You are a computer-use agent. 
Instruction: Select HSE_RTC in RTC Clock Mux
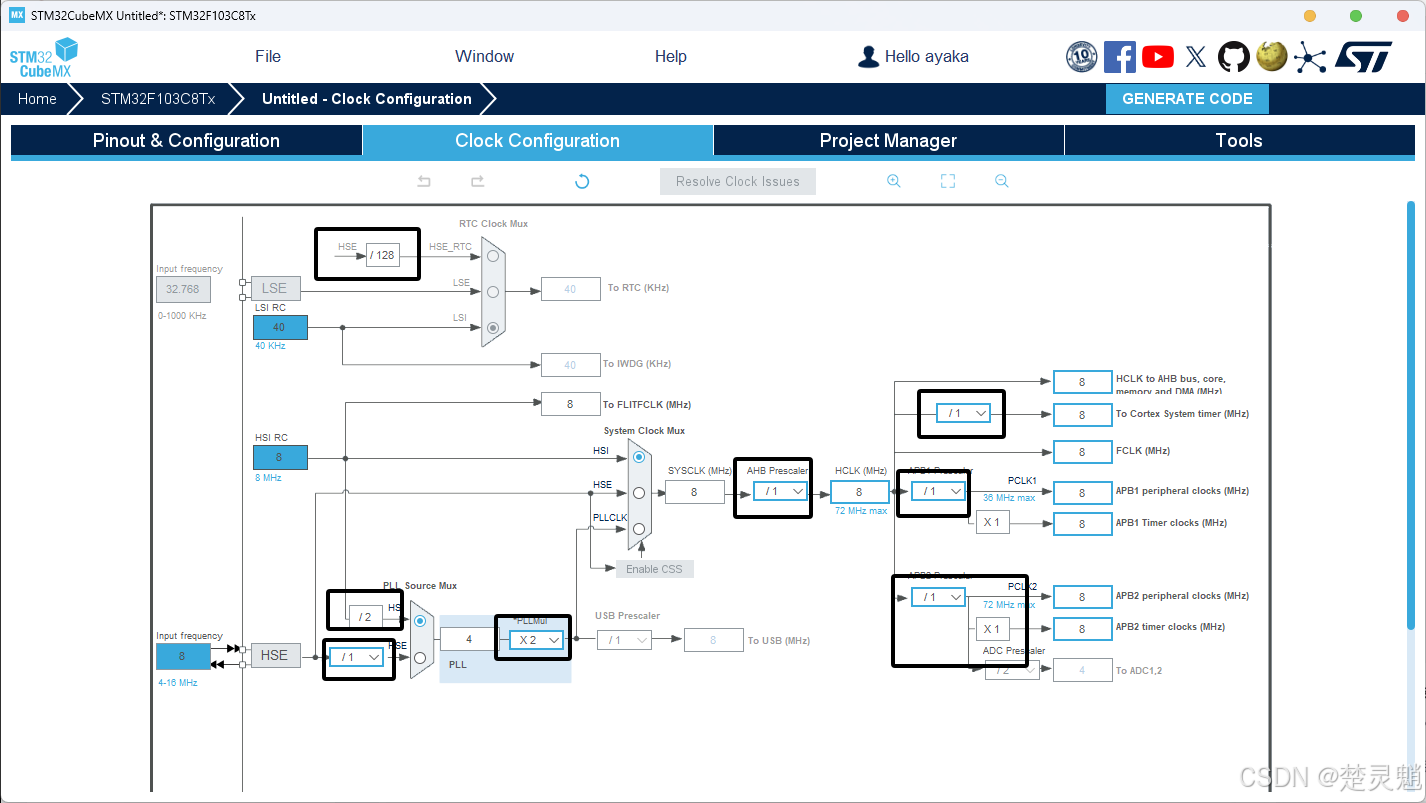click(493, 255)
